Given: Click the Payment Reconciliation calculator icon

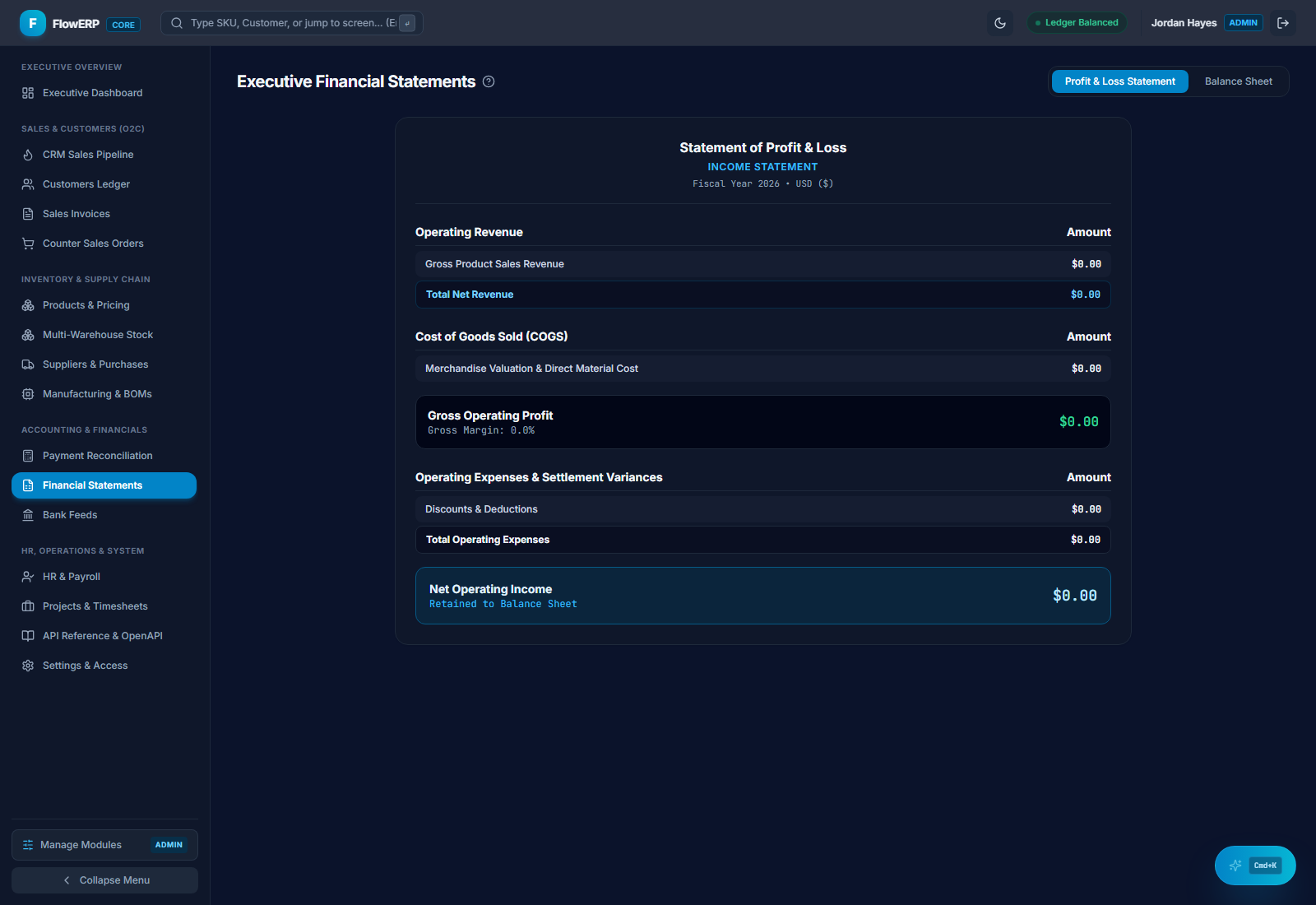Looking at the screenshot, I should [x=28, y=456].
